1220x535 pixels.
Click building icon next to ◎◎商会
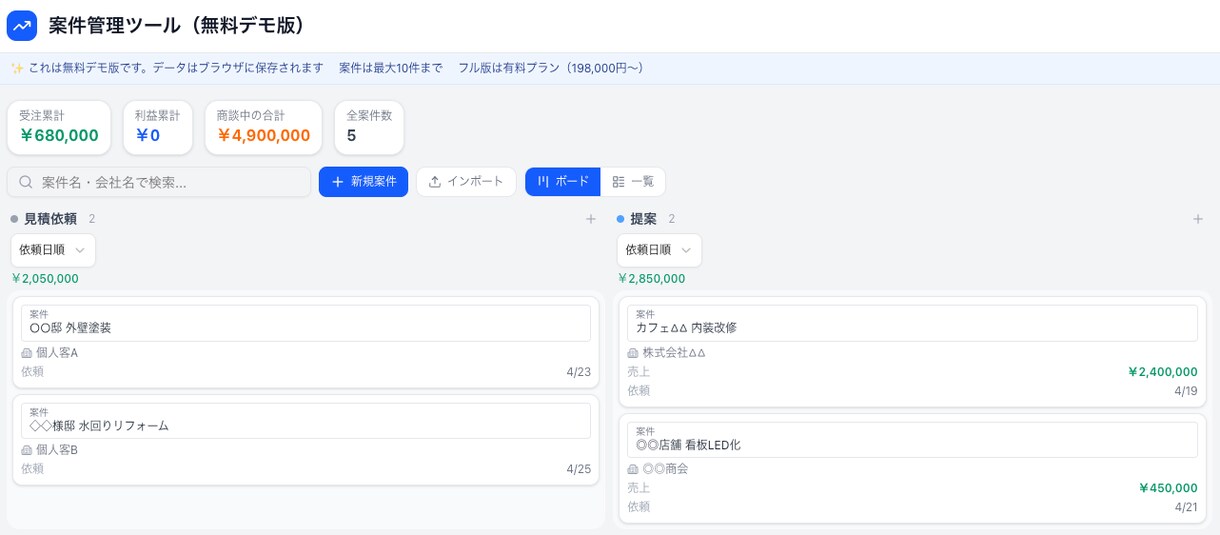633,469
